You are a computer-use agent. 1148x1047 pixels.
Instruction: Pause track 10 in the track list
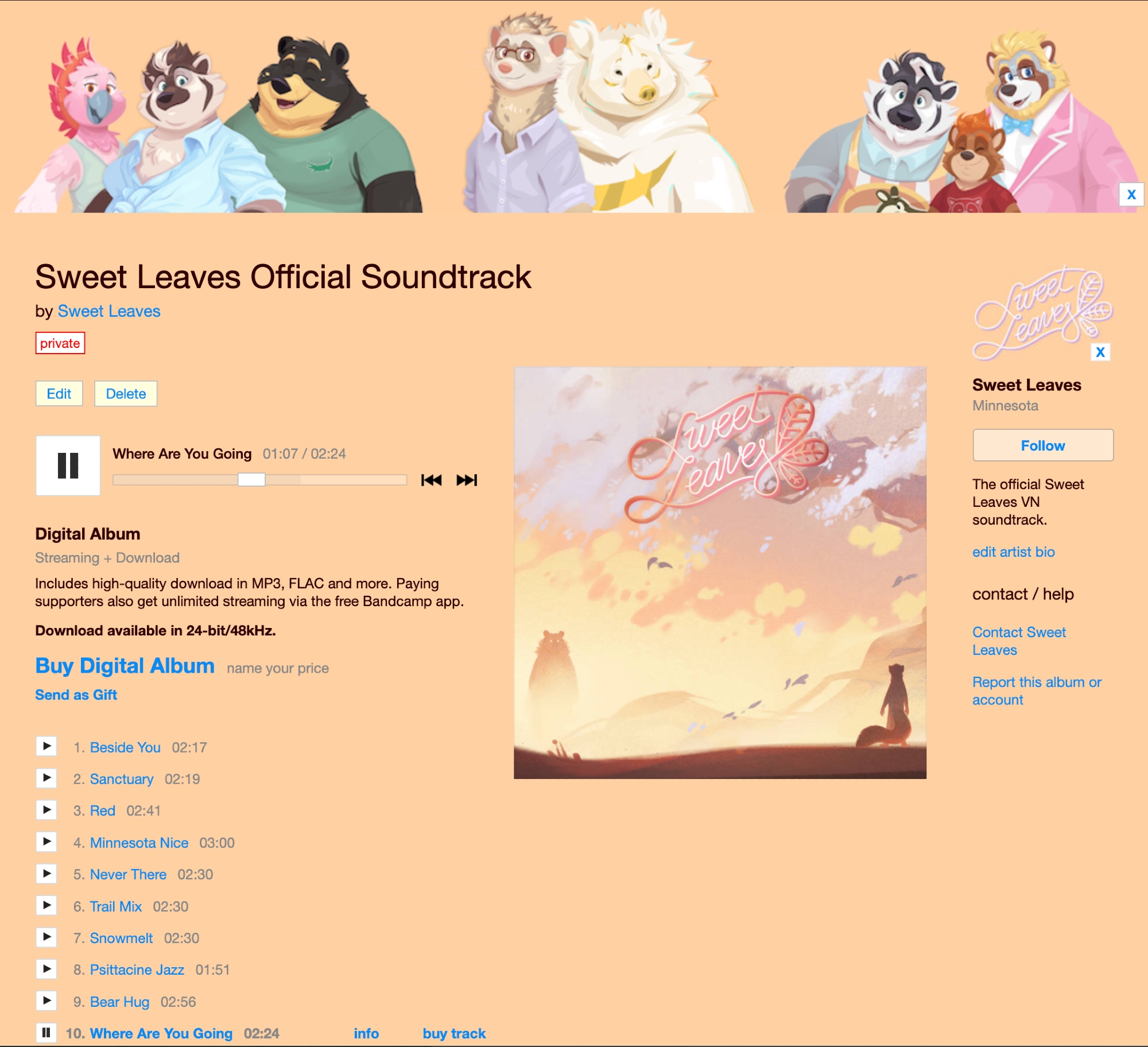click(46, 1033)
